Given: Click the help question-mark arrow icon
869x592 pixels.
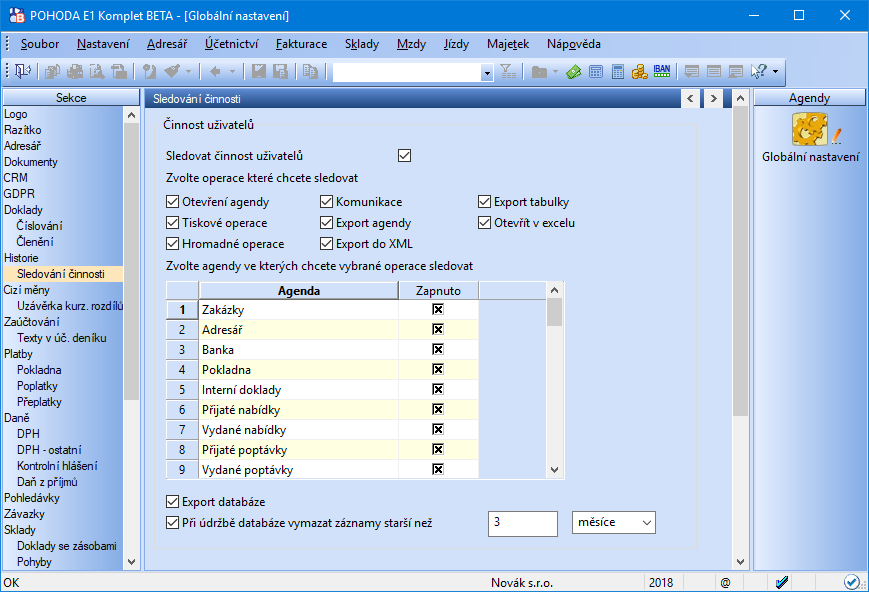Looking at the screenshot, I should click(759, 72).
